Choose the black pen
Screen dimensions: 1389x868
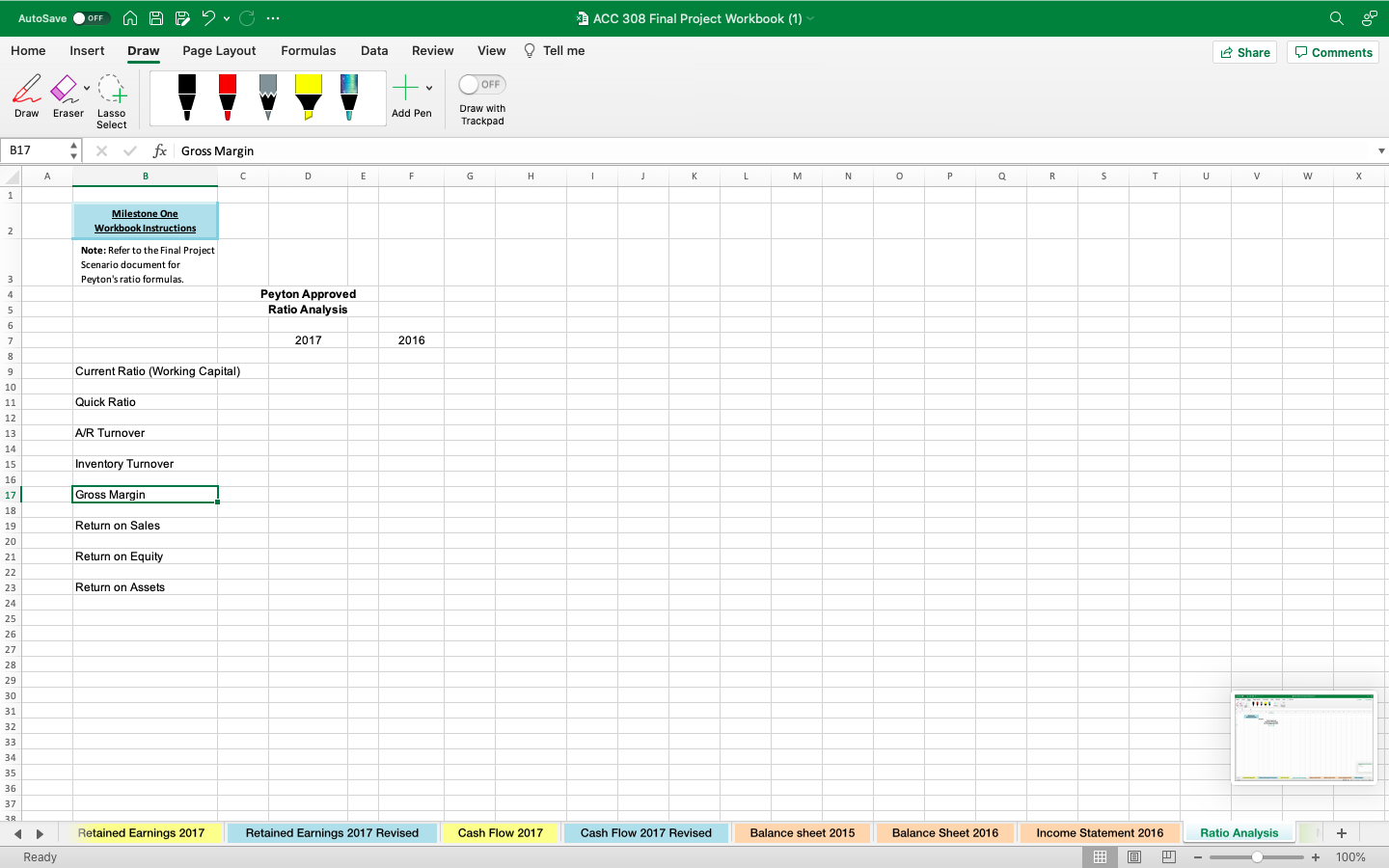pos(187,97)
